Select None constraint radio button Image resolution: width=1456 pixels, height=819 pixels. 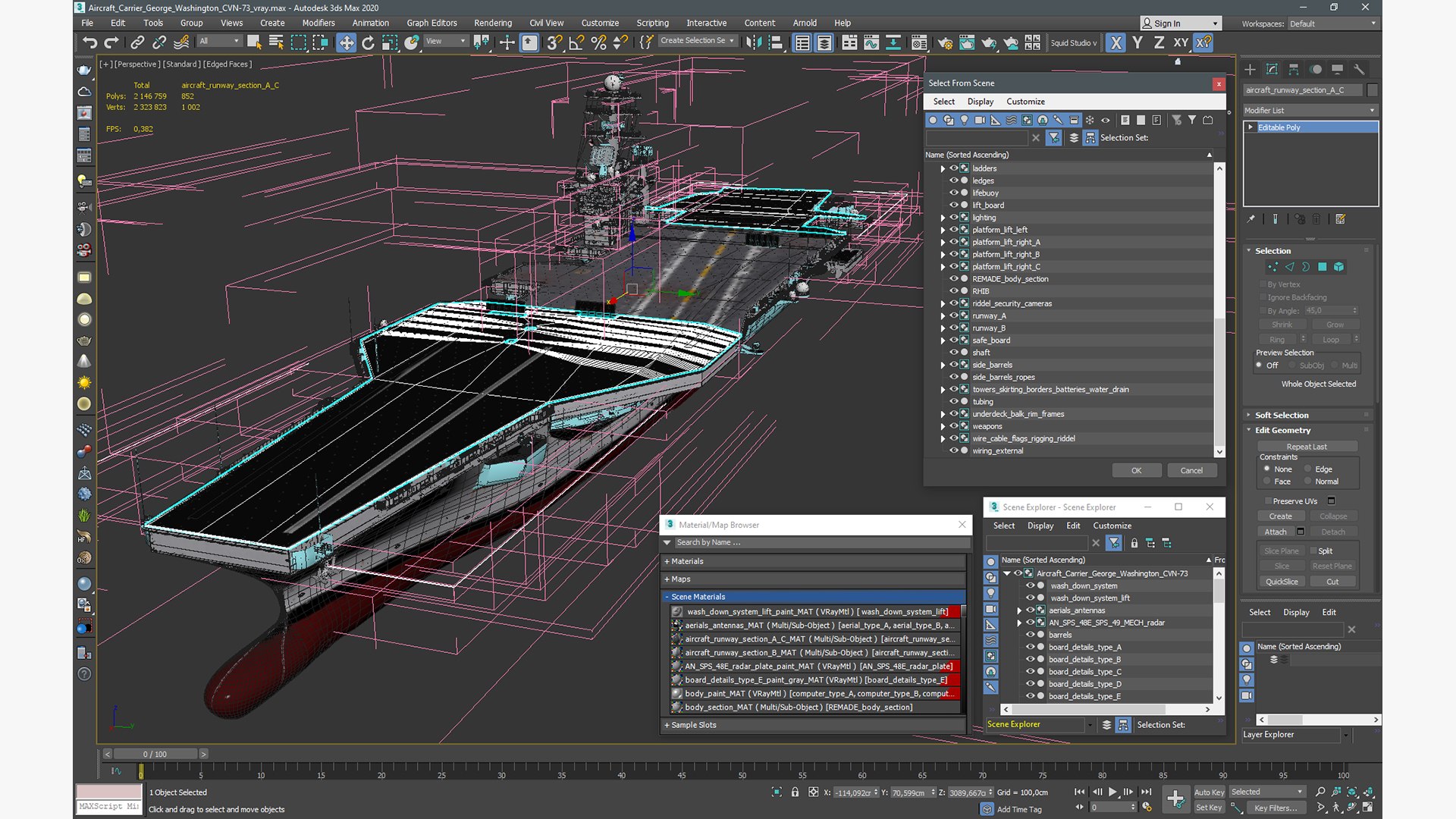click(1266, 469)
